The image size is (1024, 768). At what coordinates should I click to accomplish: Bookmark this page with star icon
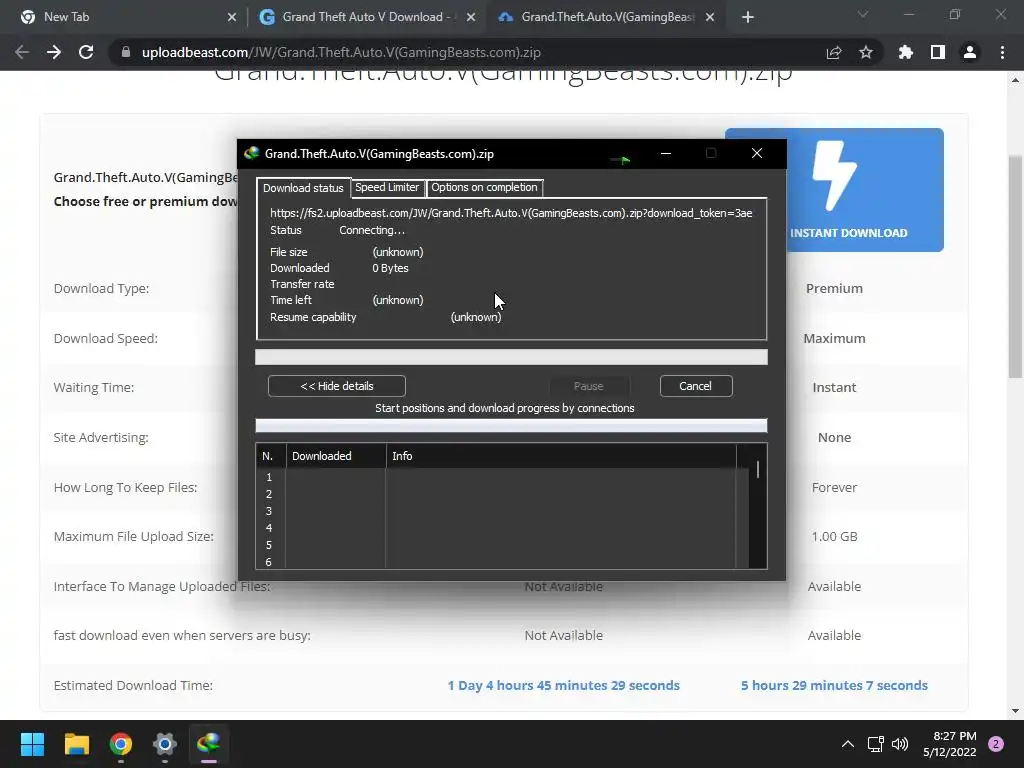(866, 52)
